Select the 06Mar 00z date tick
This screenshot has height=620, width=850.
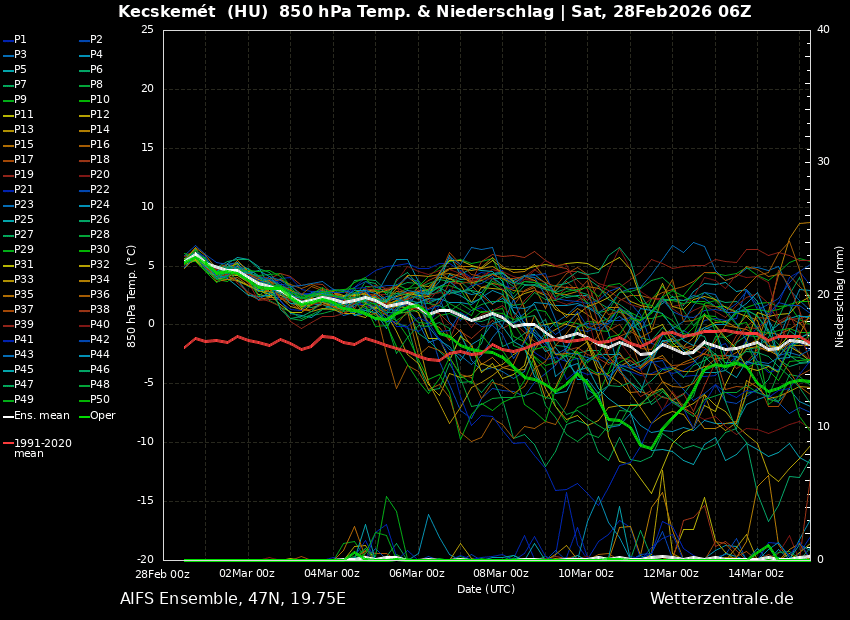click(416, 573)
